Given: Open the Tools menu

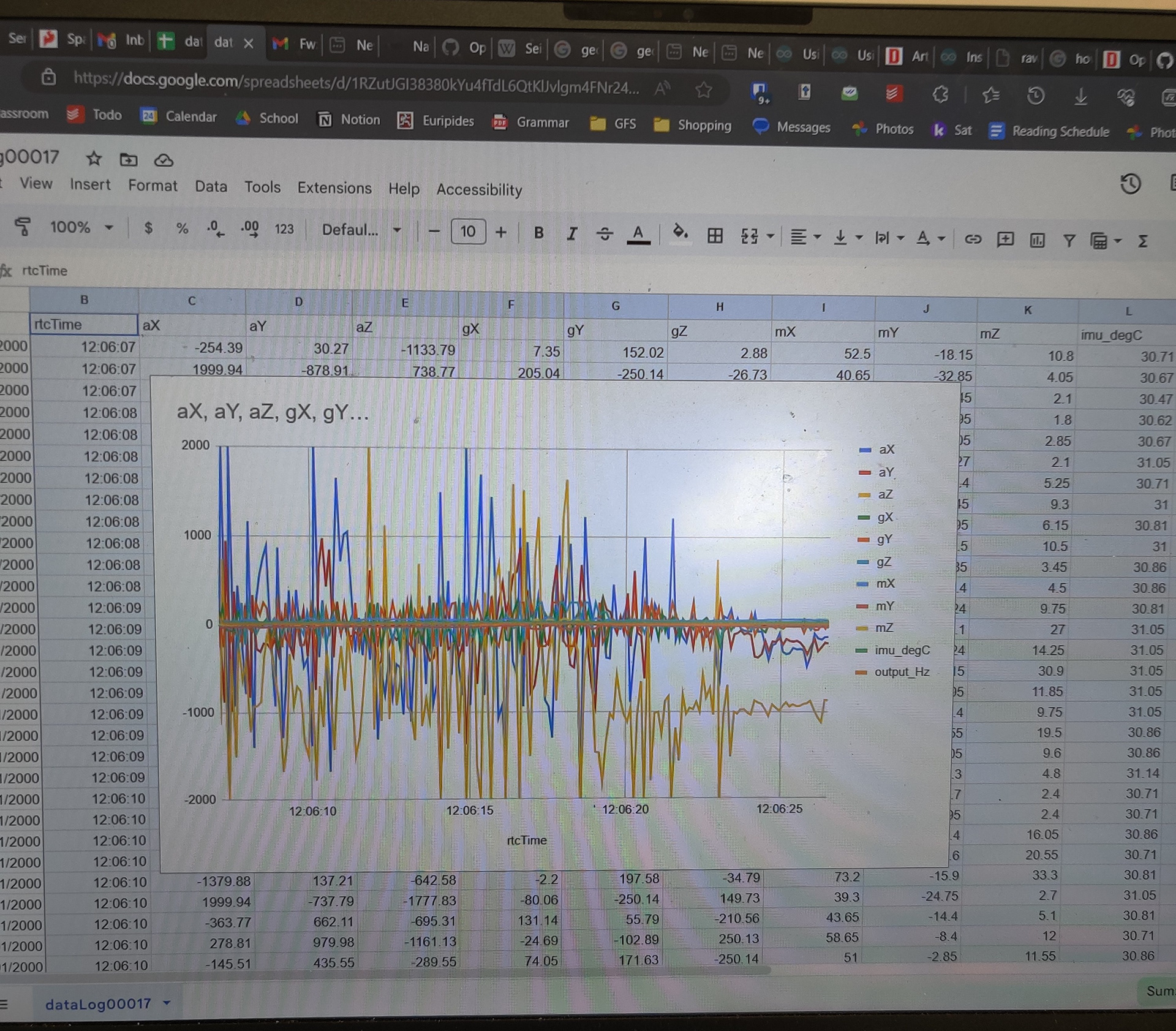Looking at the screenshot, I should coord(262,187).
